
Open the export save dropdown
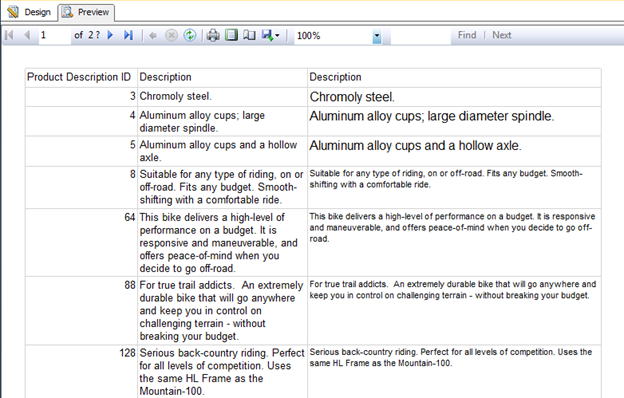[x=271, y=35]
